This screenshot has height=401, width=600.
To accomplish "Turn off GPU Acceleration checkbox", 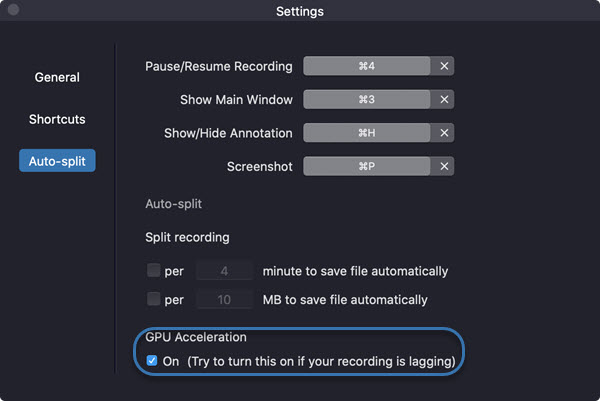I will 152,360.
